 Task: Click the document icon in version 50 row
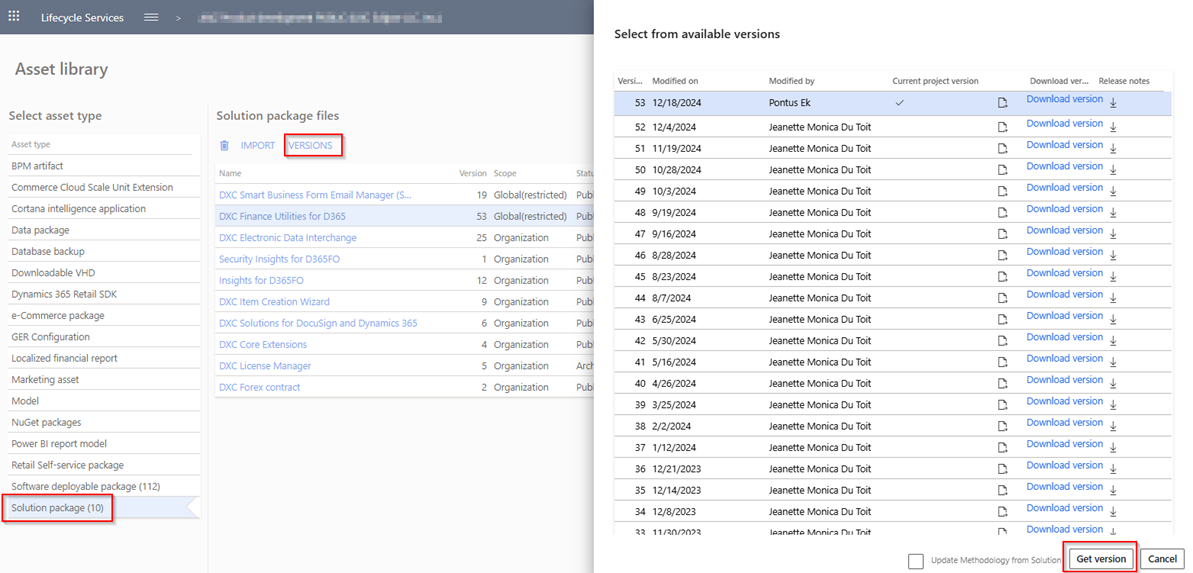coord(1003,170)
